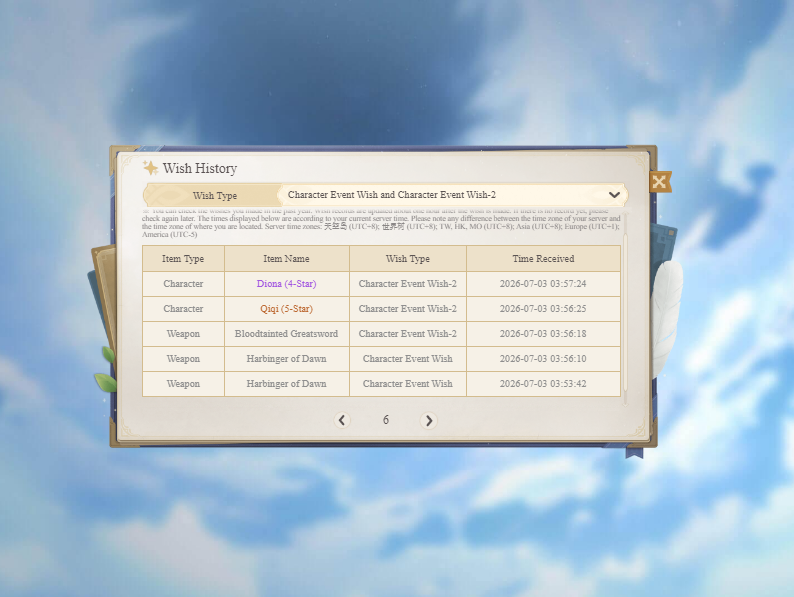Select the Wish Type column header
The width and height of the screenshot is (794, 597).
408,259
